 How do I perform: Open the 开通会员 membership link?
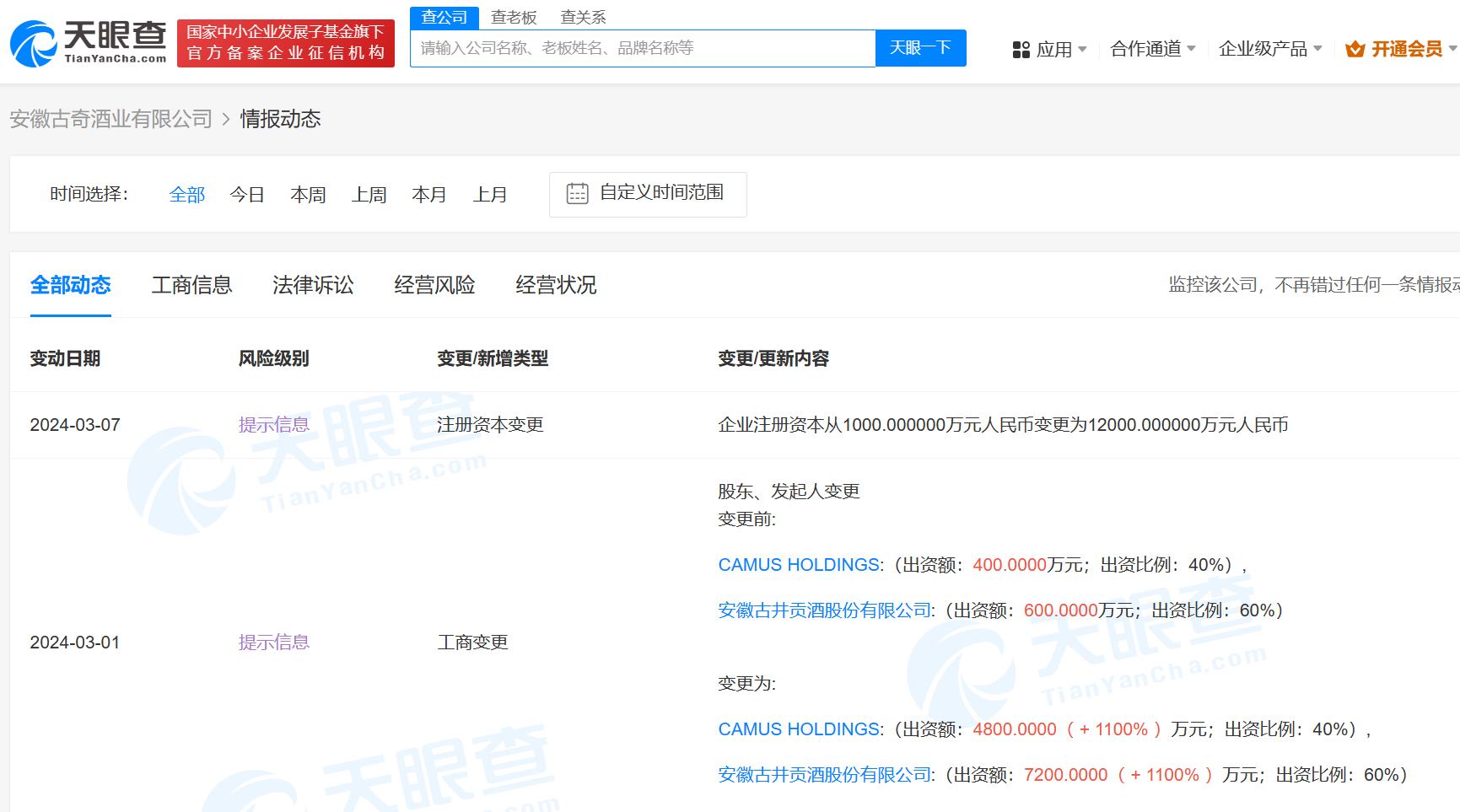point(1407,49)
